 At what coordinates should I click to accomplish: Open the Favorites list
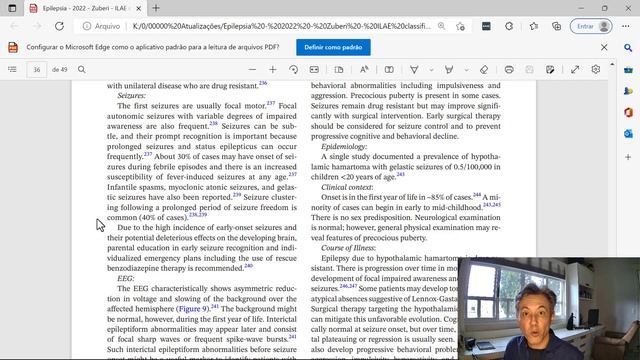coord(533,26)
